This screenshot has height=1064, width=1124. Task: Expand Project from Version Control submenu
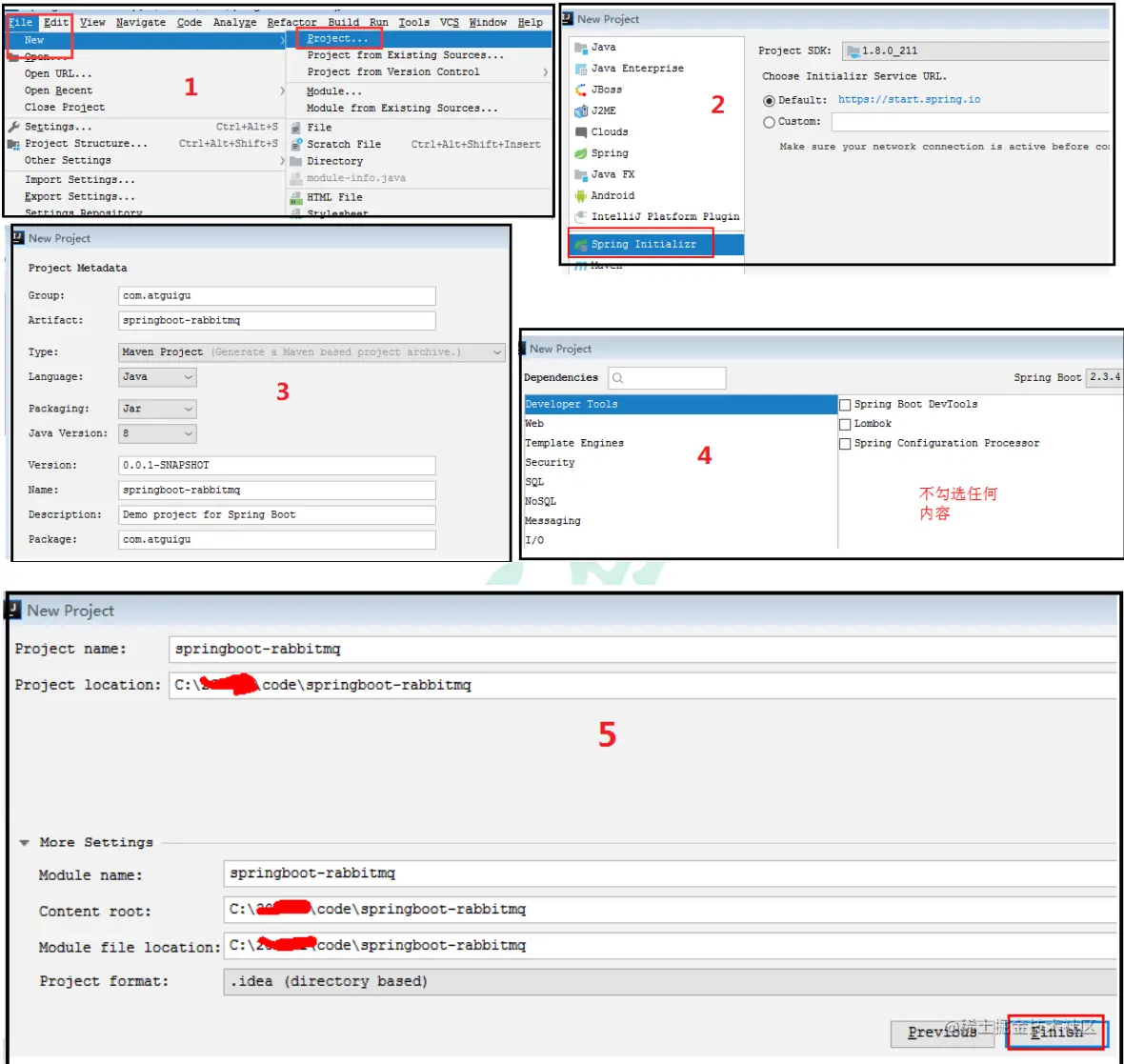point(420,72)
